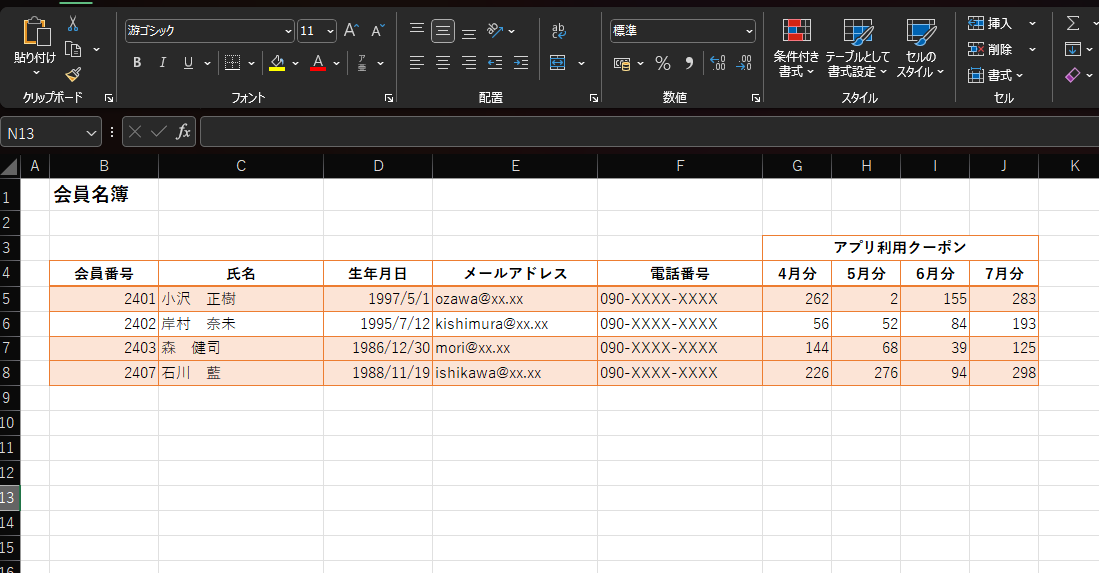
Task: Click the 貼り付け paste button
Action: (35, 45)
